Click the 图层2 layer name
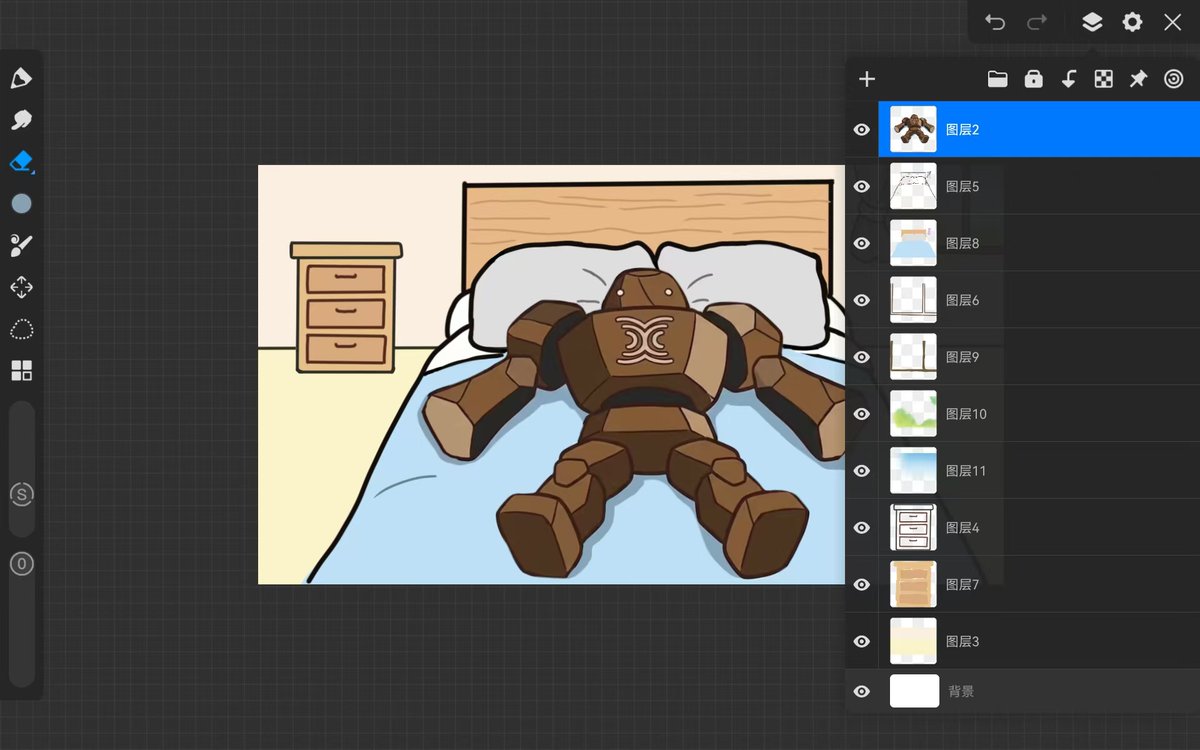 point(962,129)
